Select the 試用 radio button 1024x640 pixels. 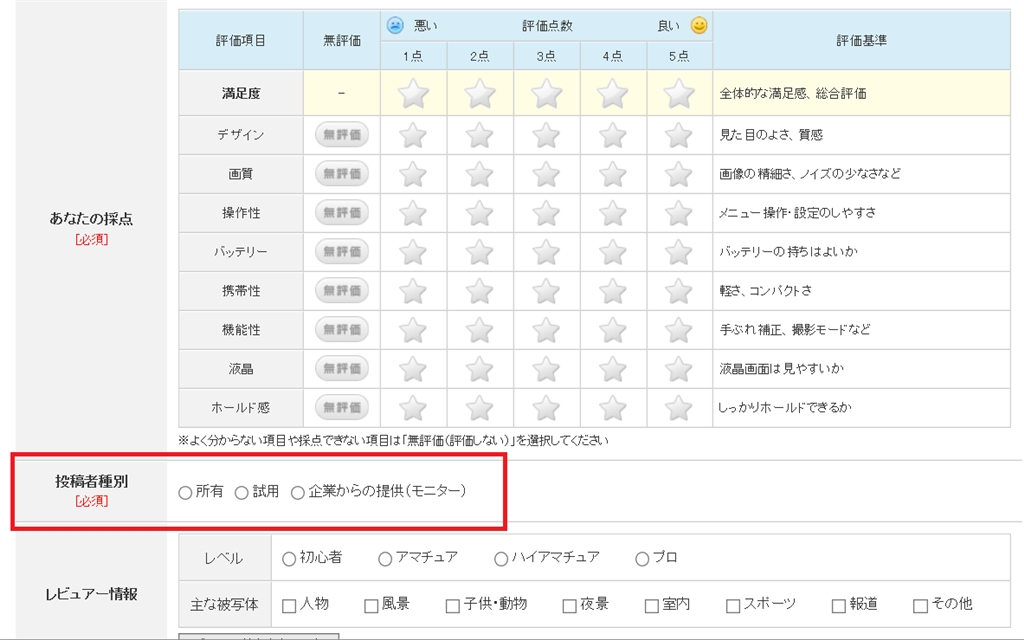[x=241, y=492]
